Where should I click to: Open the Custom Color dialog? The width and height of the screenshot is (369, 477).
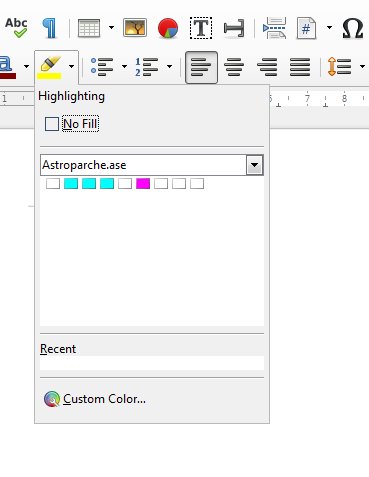tap(95, 399)
